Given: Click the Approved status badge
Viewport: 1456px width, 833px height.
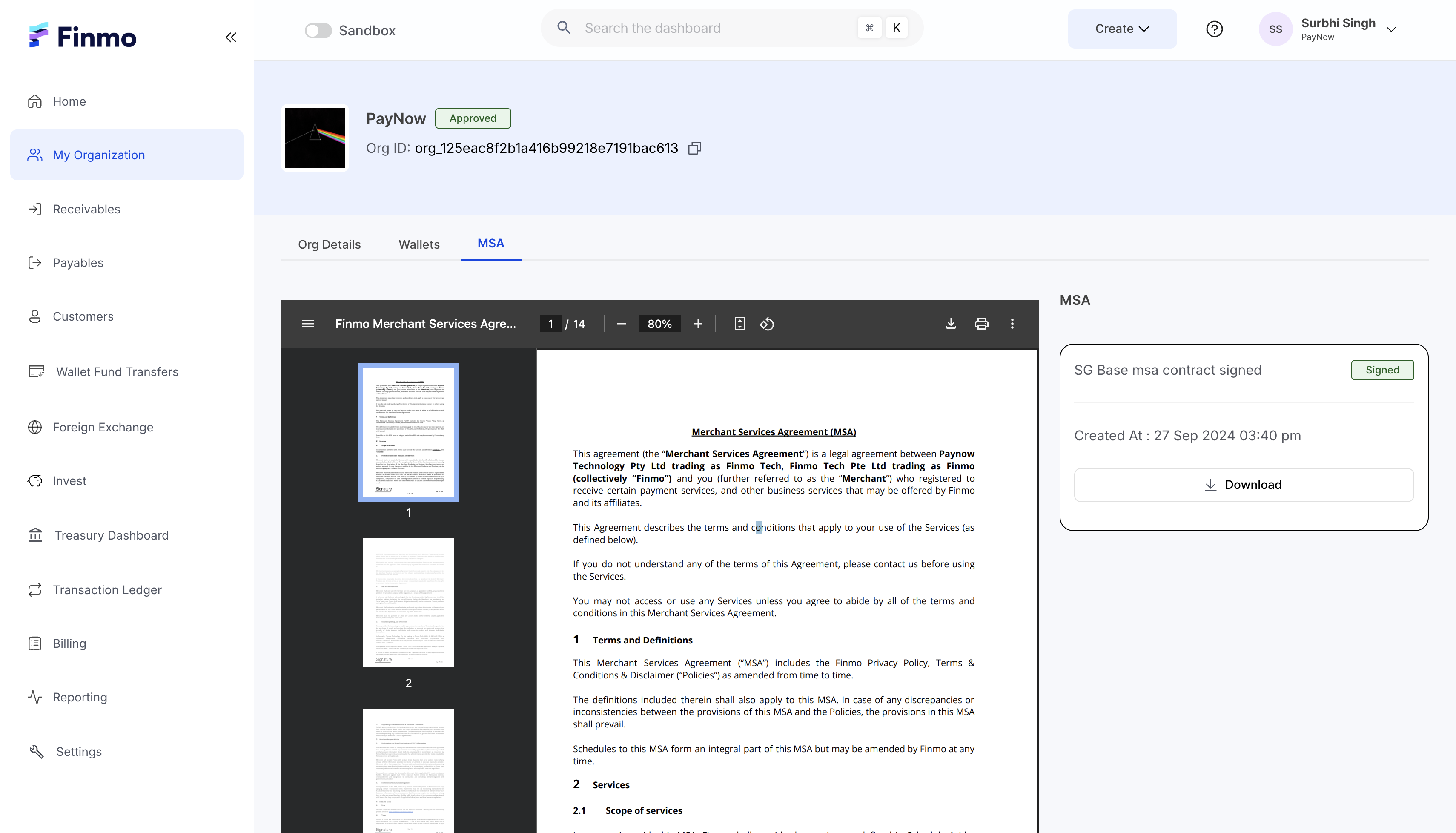Looking at the screenshot, I should [473, 118].
